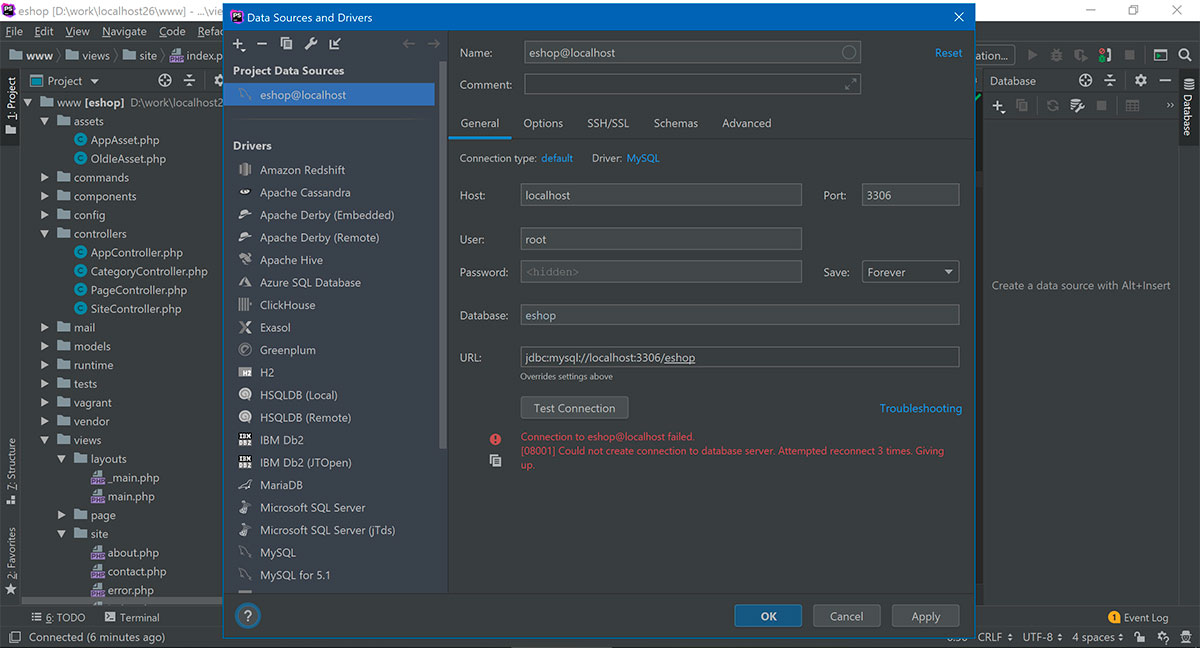
Task: Select PostgreSQL-style driver MariaDB in list
Action: (x=281, y=485)
